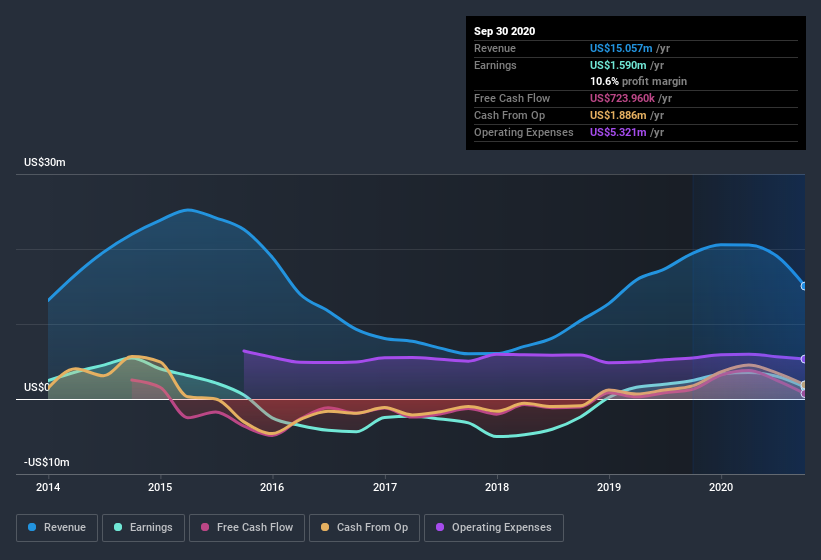Click the -US$10m y-axis label
Screen dimensions: 821x560
point(47,462)
